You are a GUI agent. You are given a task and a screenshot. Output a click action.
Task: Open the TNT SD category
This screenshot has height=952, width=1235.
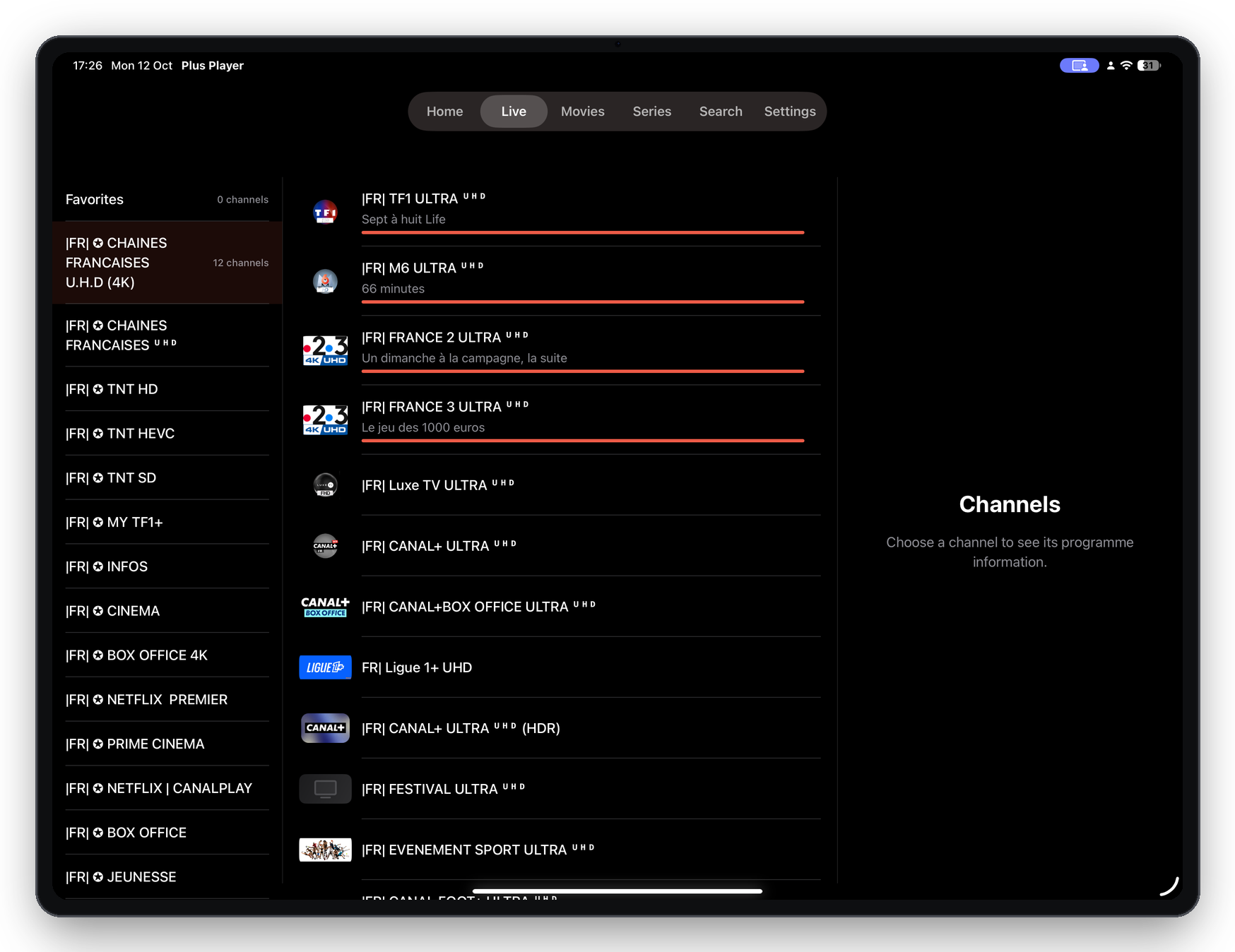pyautogui.click(x=167, y=478)
